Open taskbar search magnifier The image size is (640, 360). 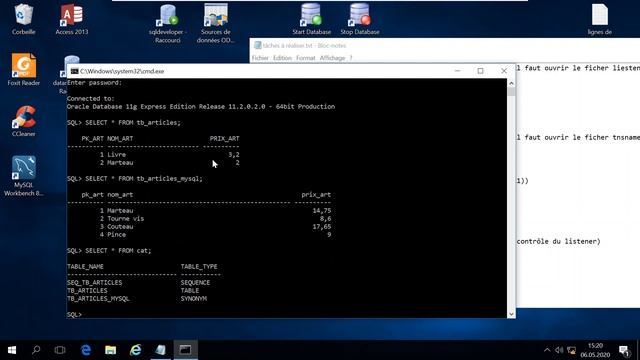click(36, 350)
